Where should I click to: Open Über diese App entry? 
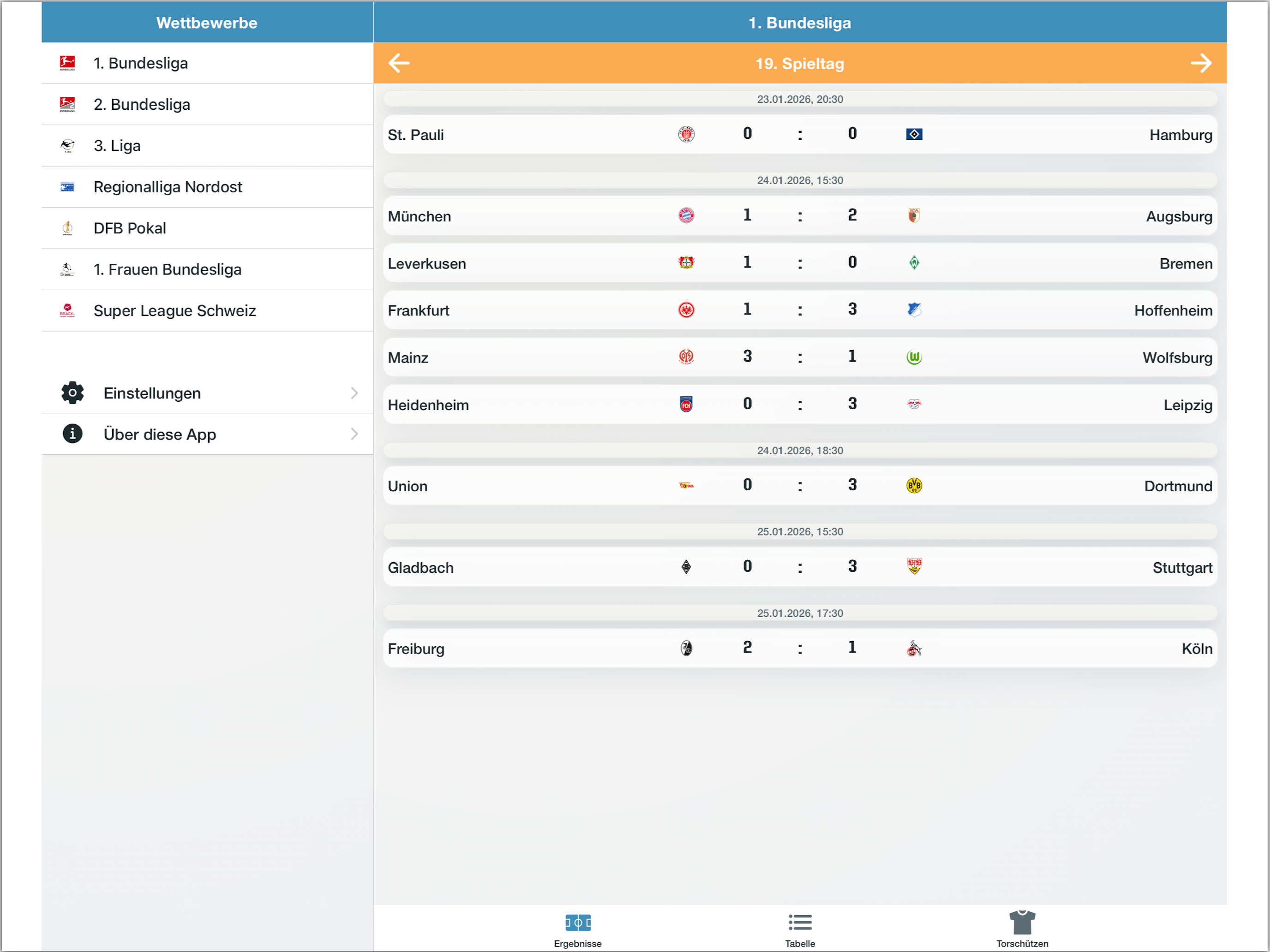click(207, 434)
